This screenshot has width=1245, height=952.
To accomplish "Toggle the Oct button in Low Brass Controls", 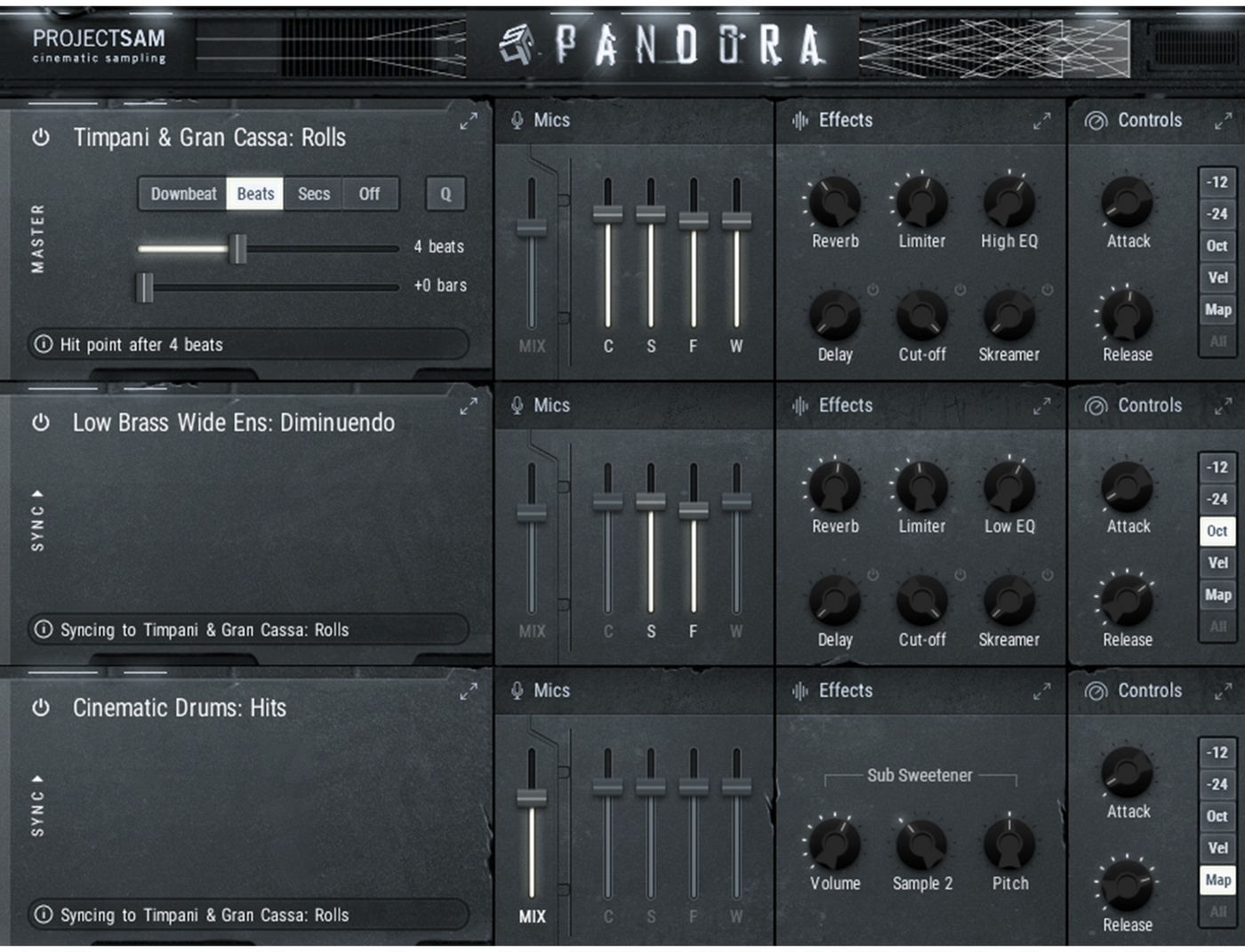I will pyautogui.click(x=1217, y=532).
